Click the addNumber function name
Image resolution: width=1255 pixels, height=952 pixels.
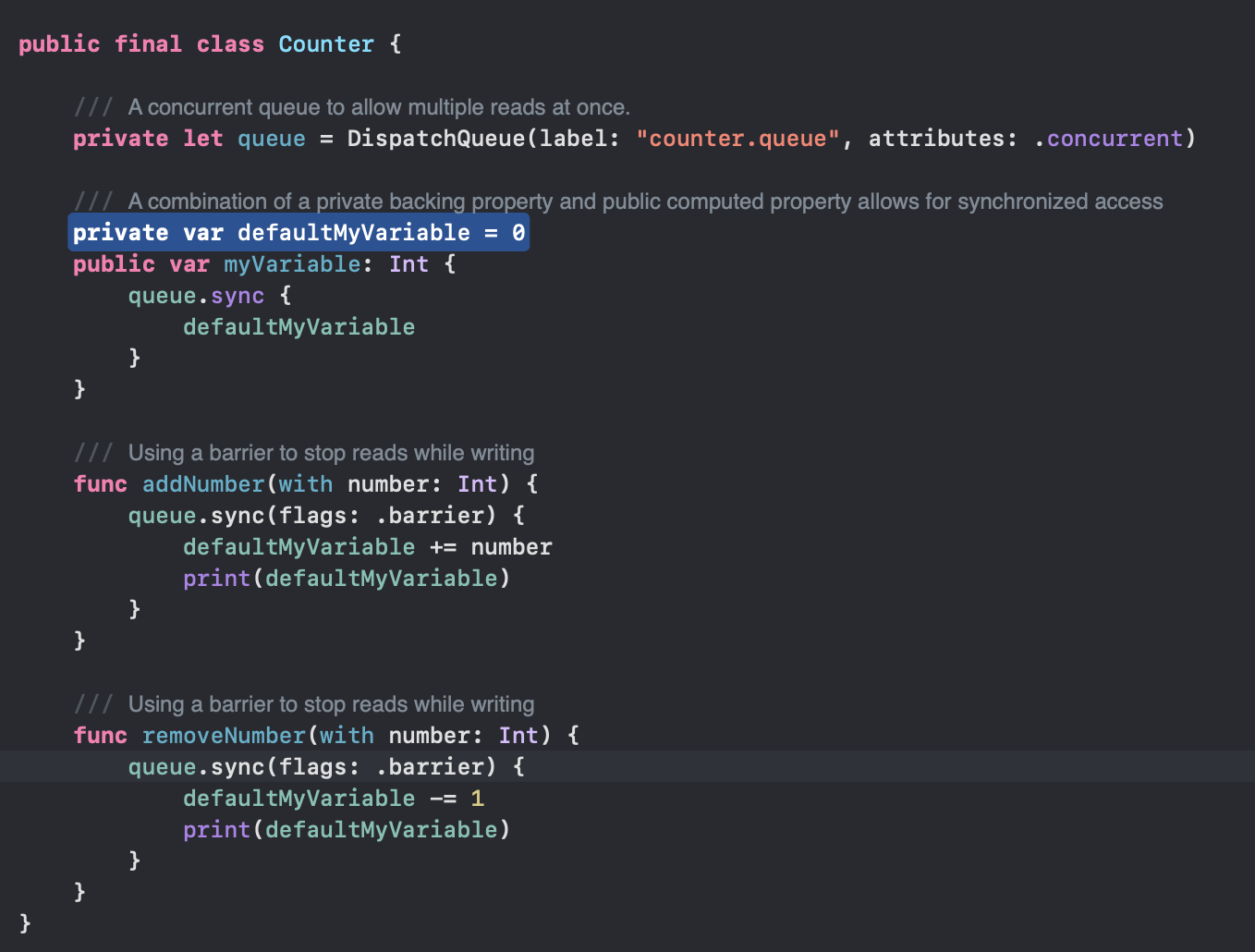pyautogui.click(x=203, y=484)
